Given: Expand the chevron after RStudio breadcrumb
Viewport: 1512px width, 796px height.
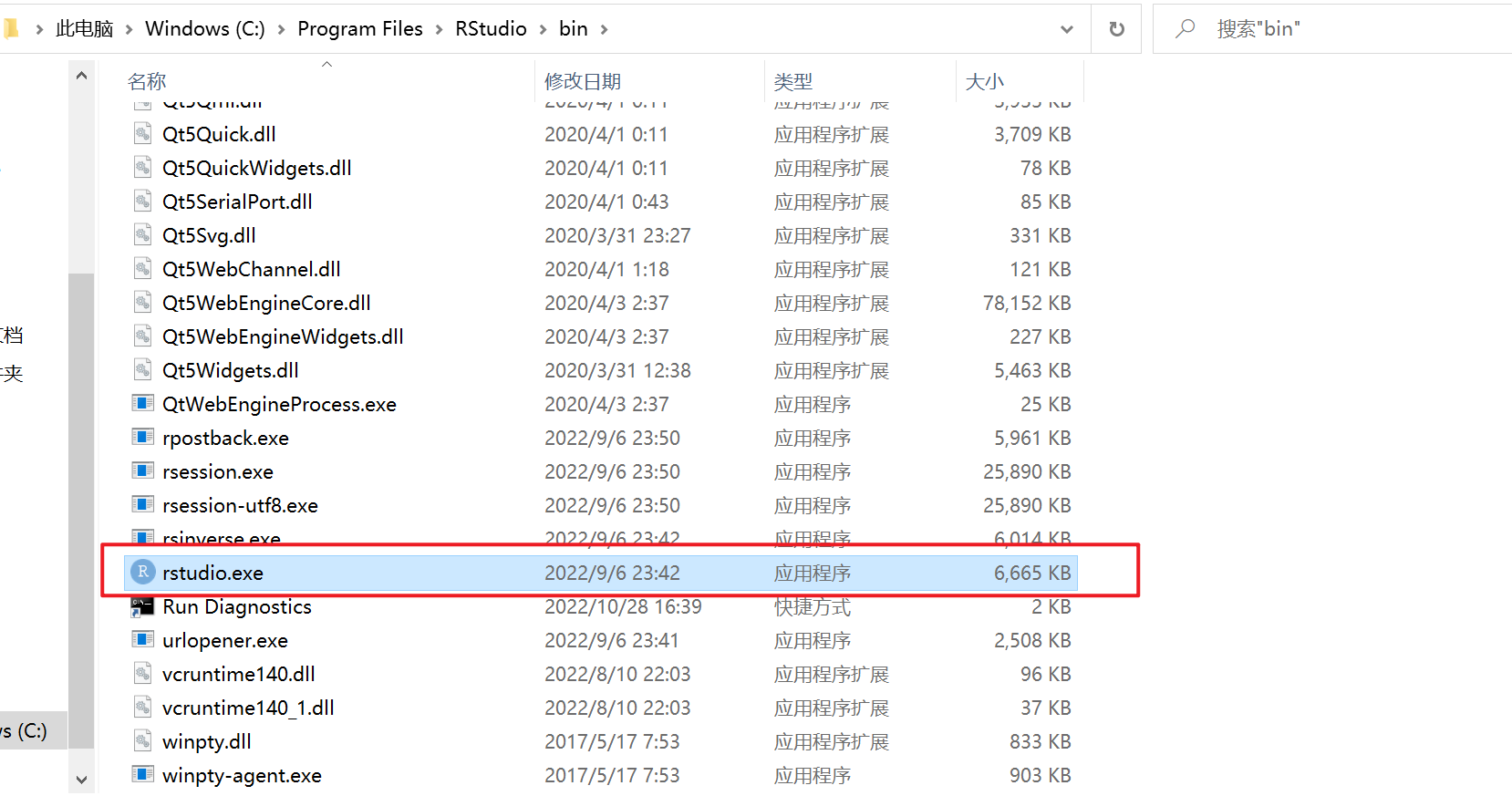Looking at the screenshot, I should (544, 29).
